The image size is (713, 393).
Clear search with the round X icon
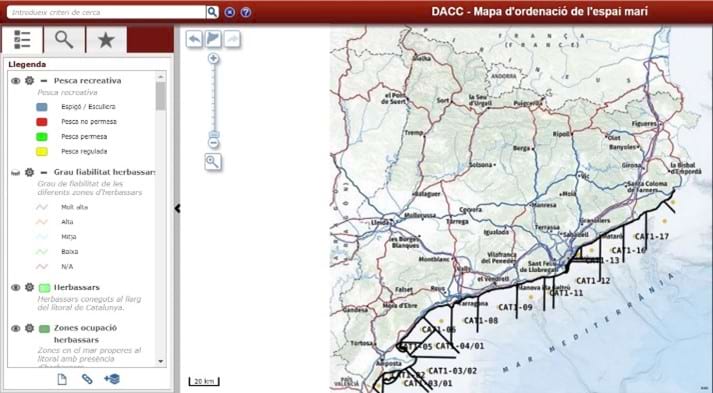[230, 12]
